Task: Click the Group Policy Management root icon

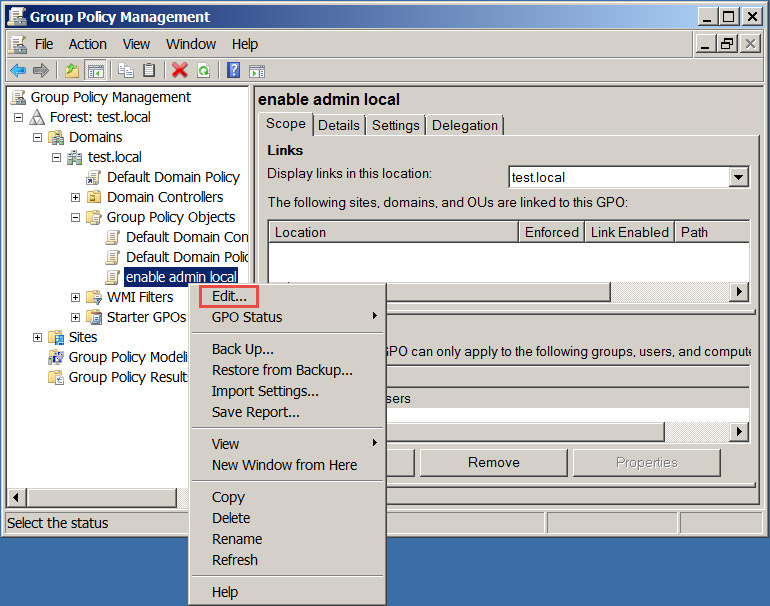Action: pyautogui.click(x=19, y=97)
